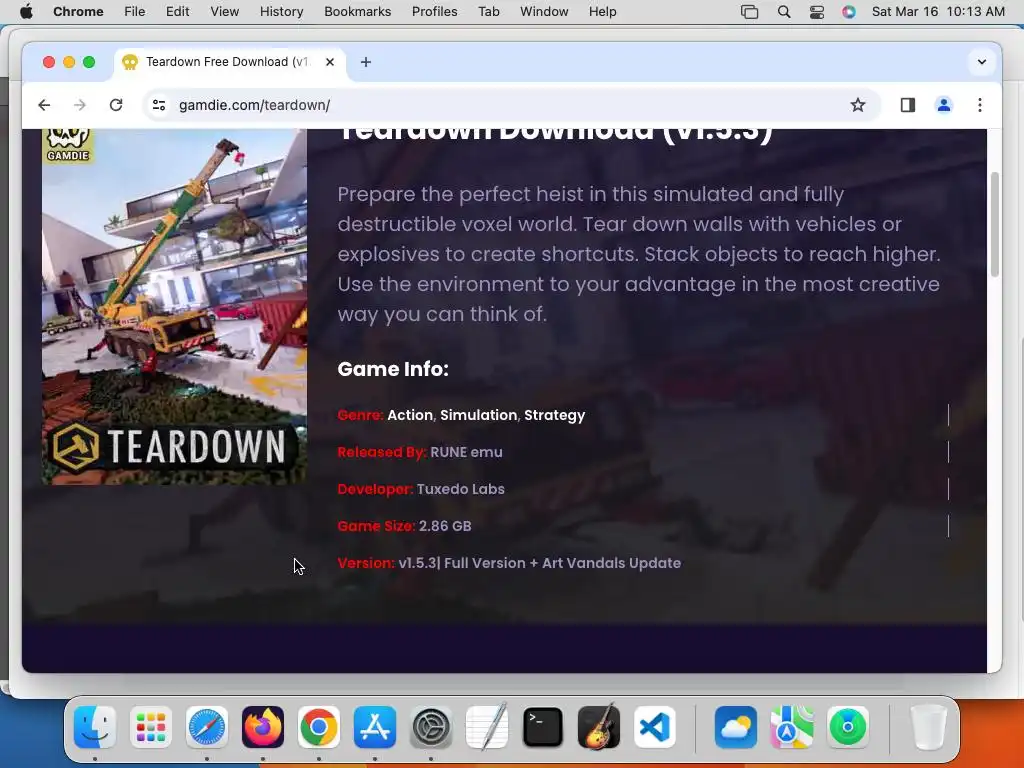Open a new tab with plus button

coord(366,62)
